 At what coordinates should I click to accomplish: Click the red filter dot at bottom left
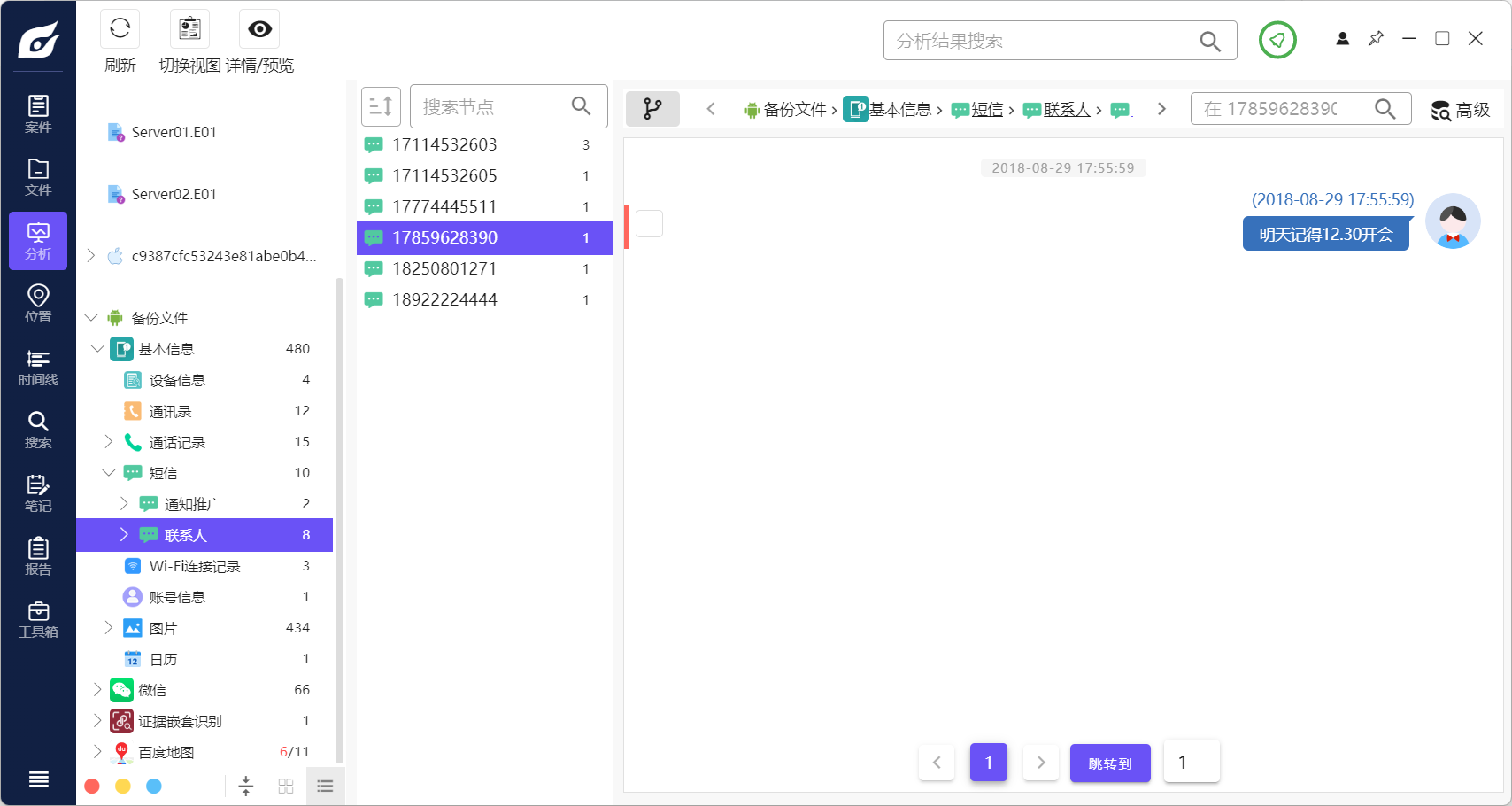[92, 786]
